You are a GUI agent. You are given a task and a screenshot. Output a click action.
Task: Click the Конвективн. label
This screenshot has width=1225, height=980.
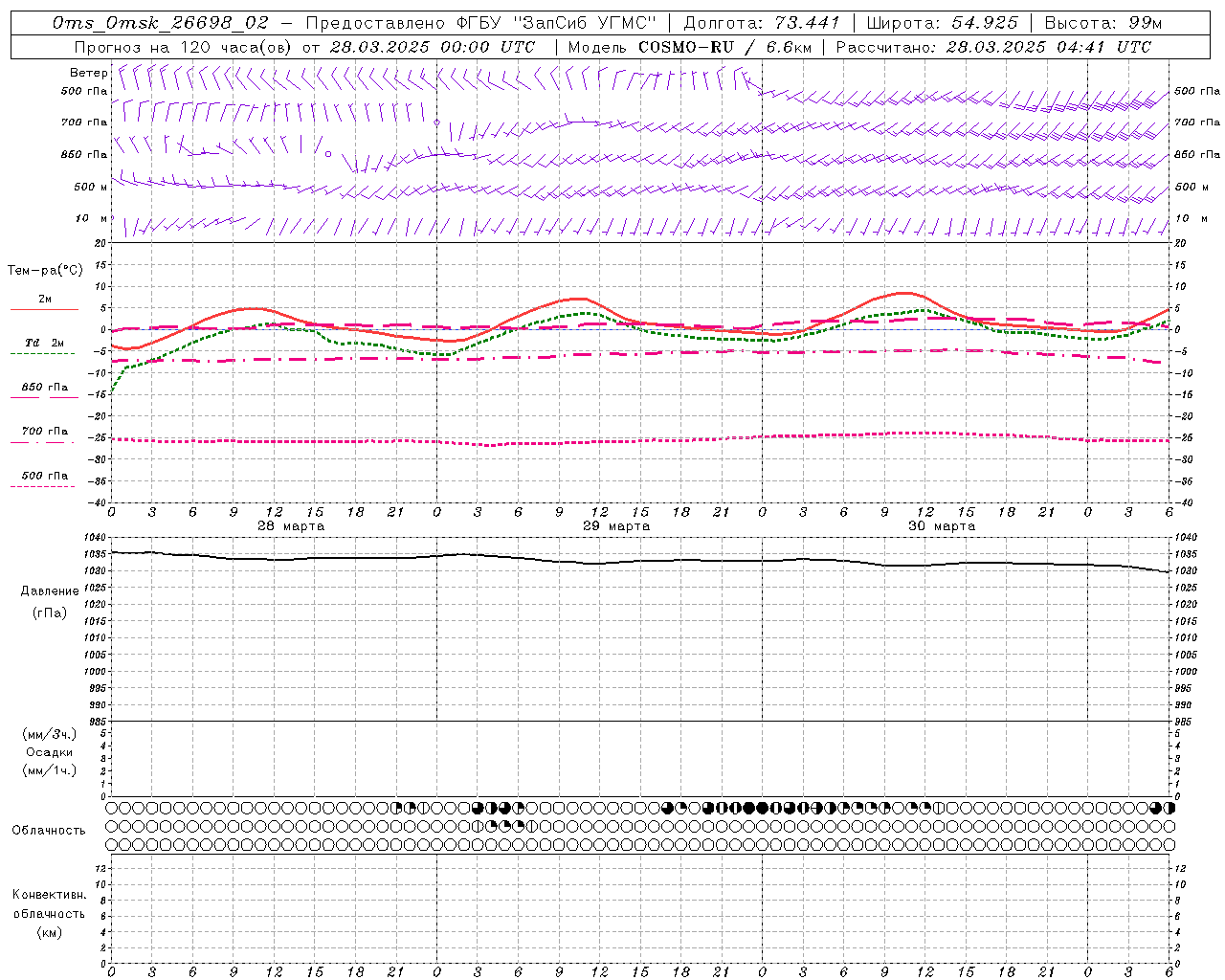coord(49,894)
